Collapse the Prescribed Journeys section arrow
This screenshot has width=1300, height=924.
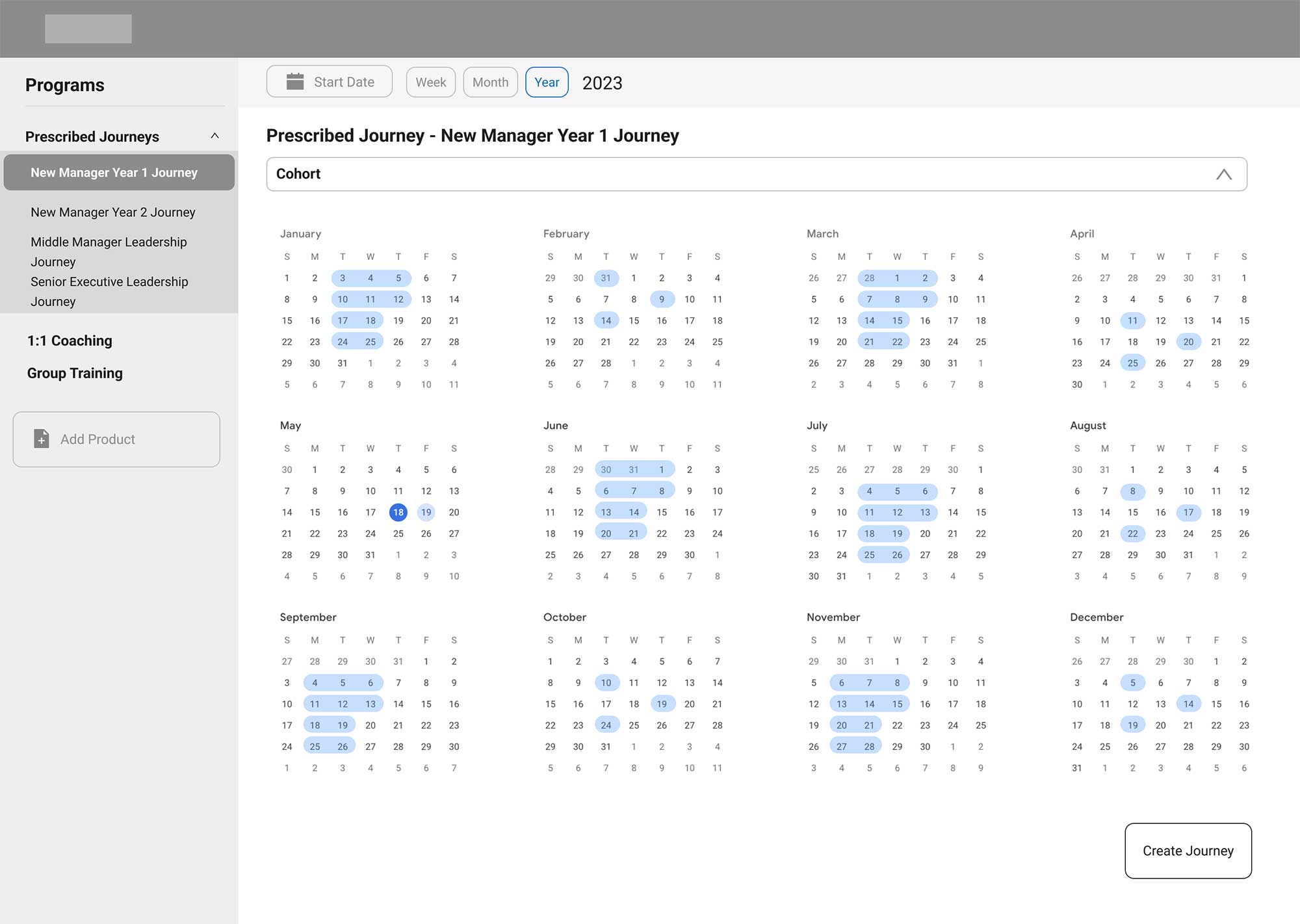[x=214, y=136]
